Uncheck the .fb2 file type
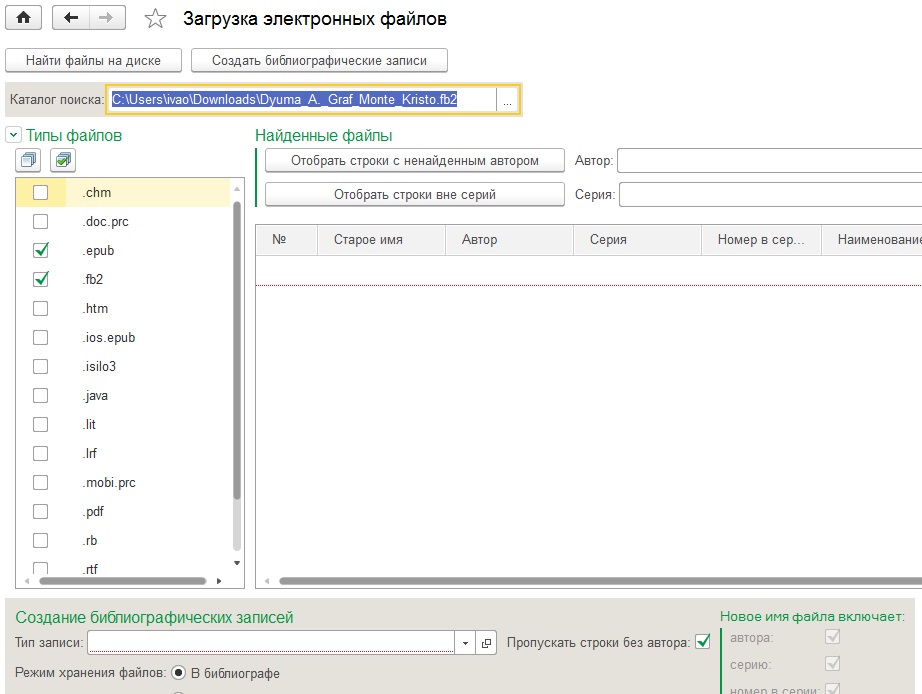Screen dimensions: 922x694 click(x=41, y=279)
